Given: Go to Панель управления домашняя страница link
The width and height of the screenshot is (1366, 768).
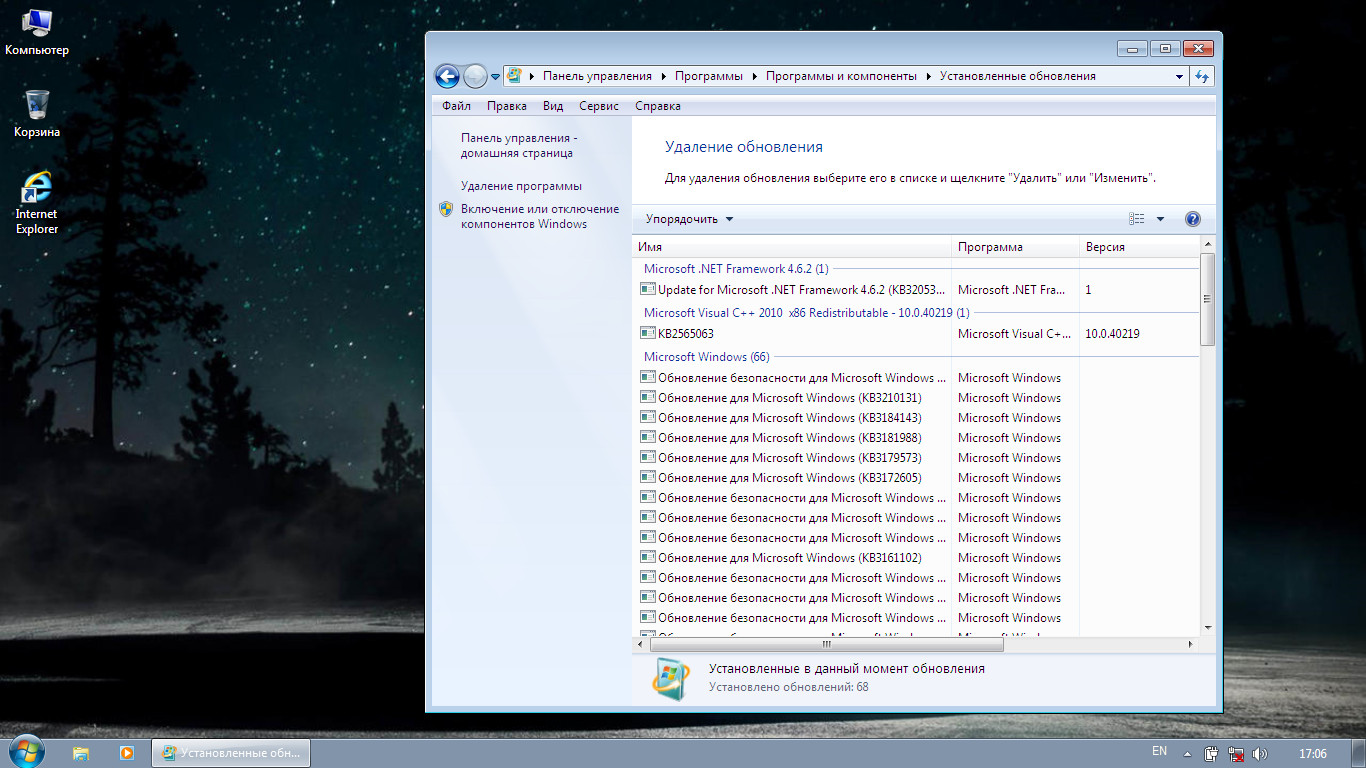Looking at the screenshot, I should click(x=517, y=146).
